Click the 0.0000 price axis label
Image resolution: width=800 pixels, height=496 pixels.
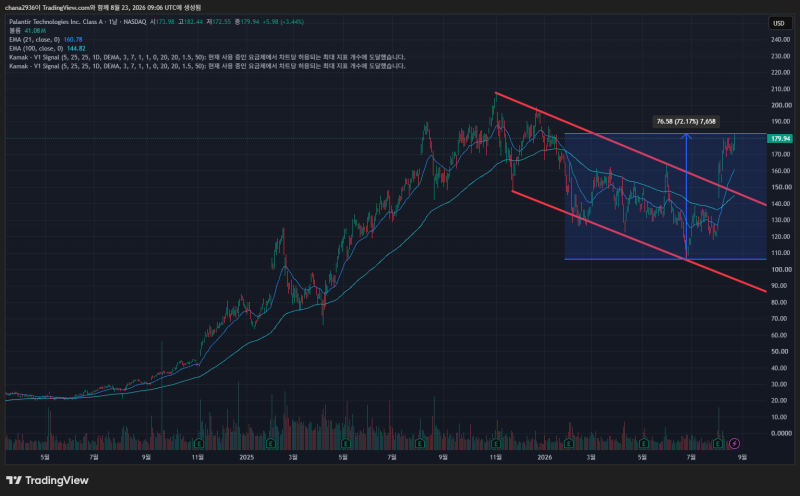pos(781,433)
